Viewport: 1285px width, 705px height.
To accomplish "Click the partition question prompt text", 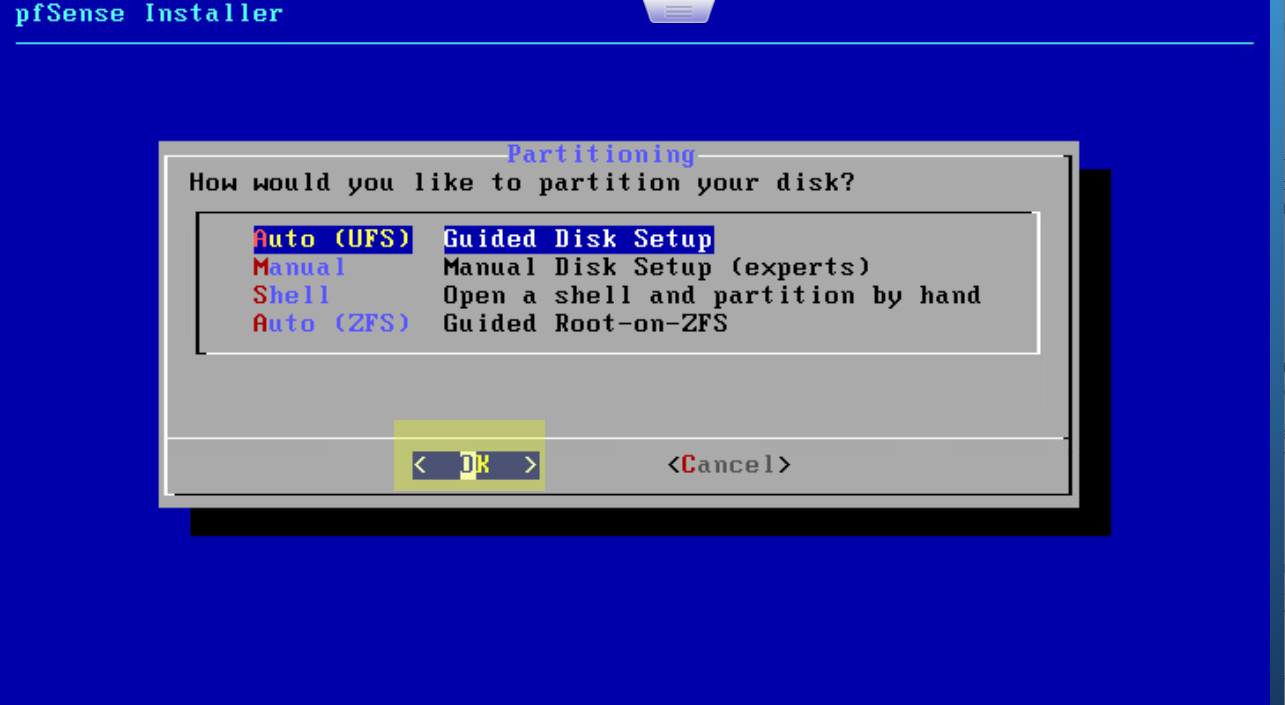I will point(522,183).
